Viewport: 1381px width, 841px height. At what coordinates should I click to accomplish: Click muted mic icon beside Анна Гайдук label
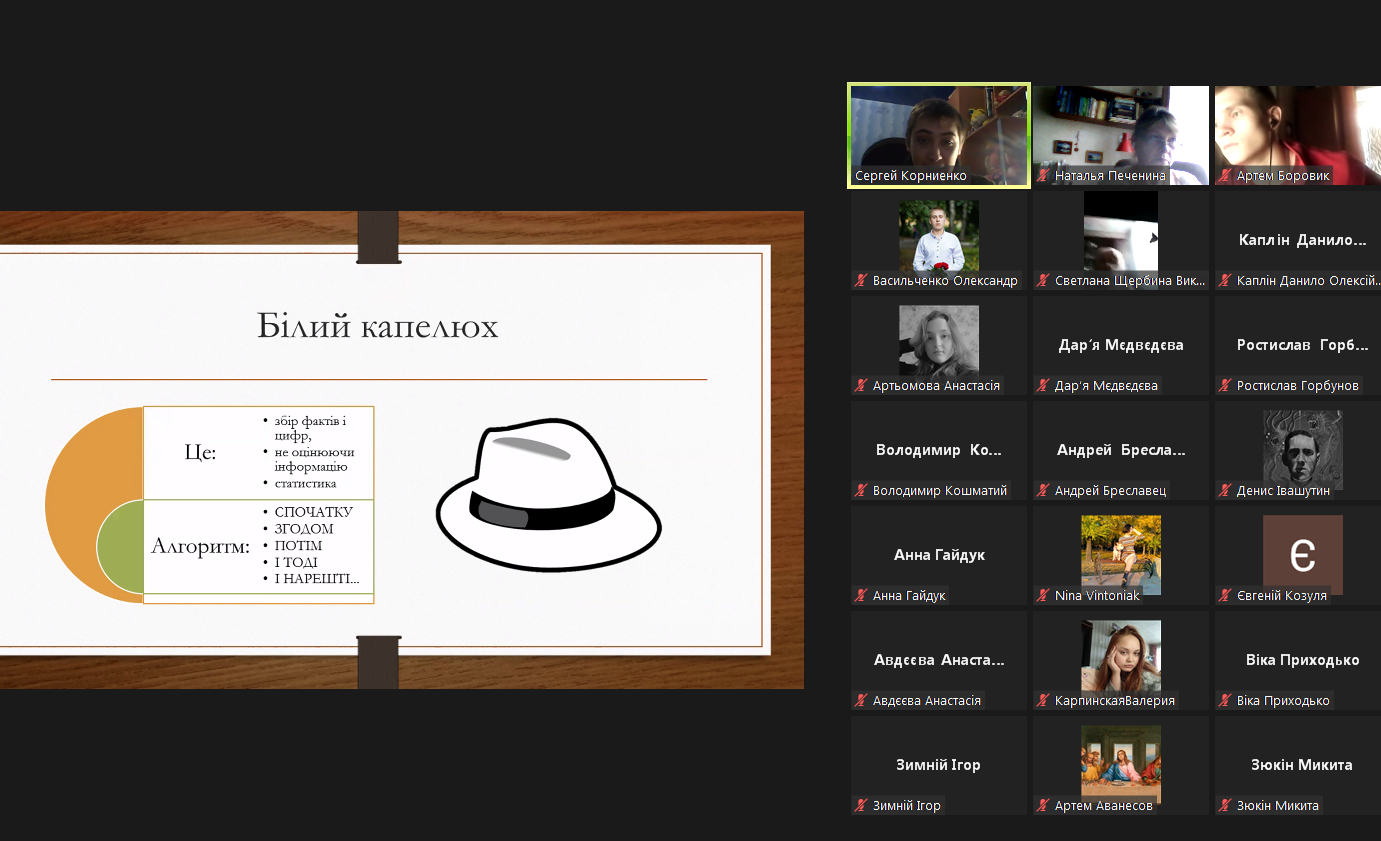point(861,596)
